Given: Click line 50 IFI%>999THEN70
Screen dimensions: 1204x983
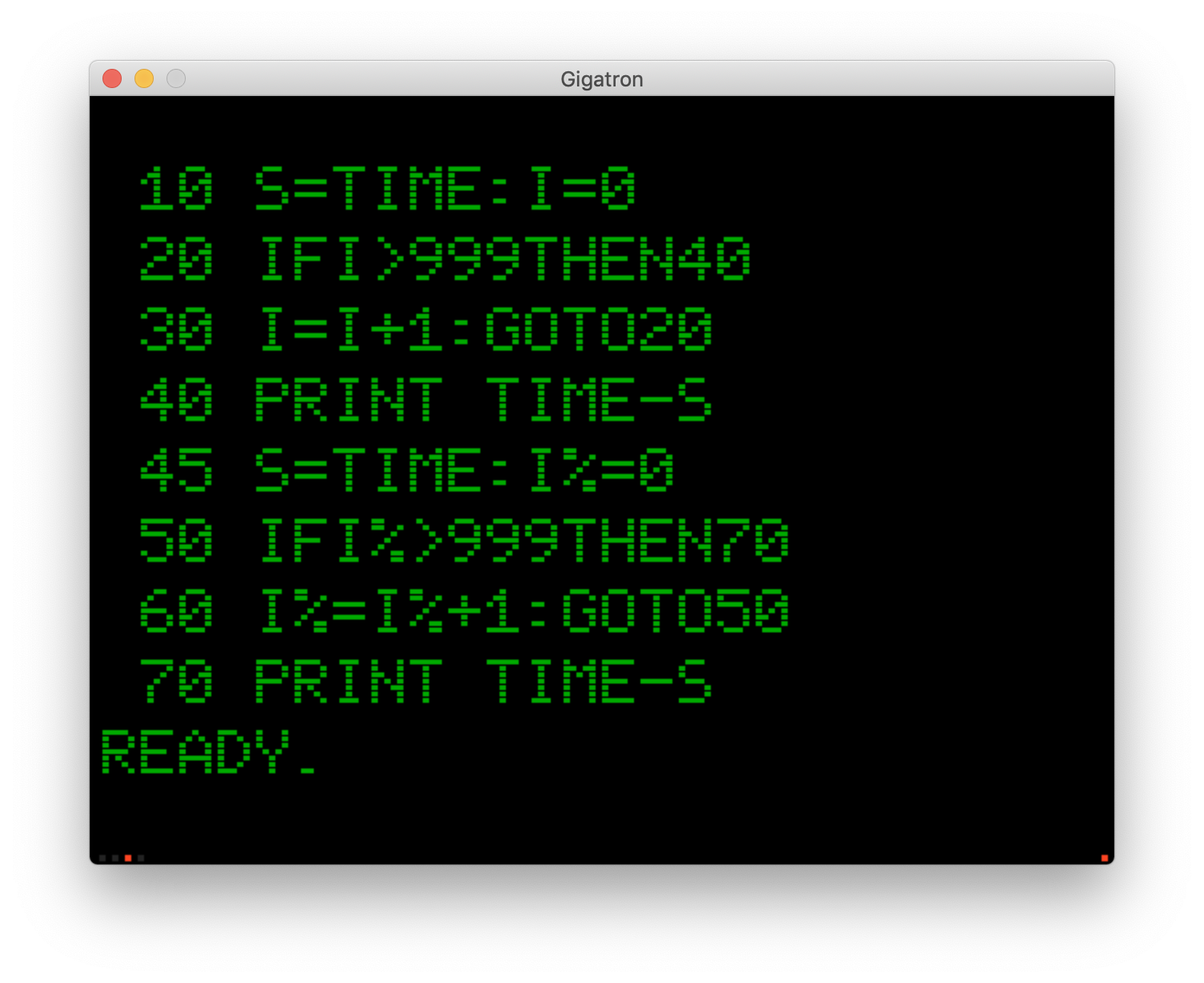Looking at the screenshot, I should click(464, 541).
